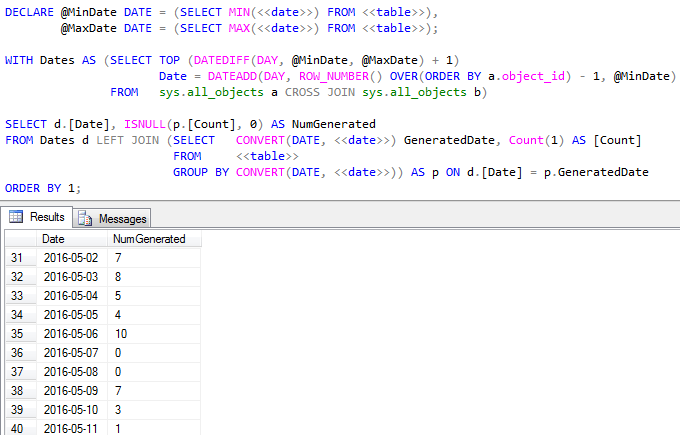Click NumGenerated value 8 for 2016-05-03
The height and width of the screenshot is (435, 680).
tap(154, 277)
